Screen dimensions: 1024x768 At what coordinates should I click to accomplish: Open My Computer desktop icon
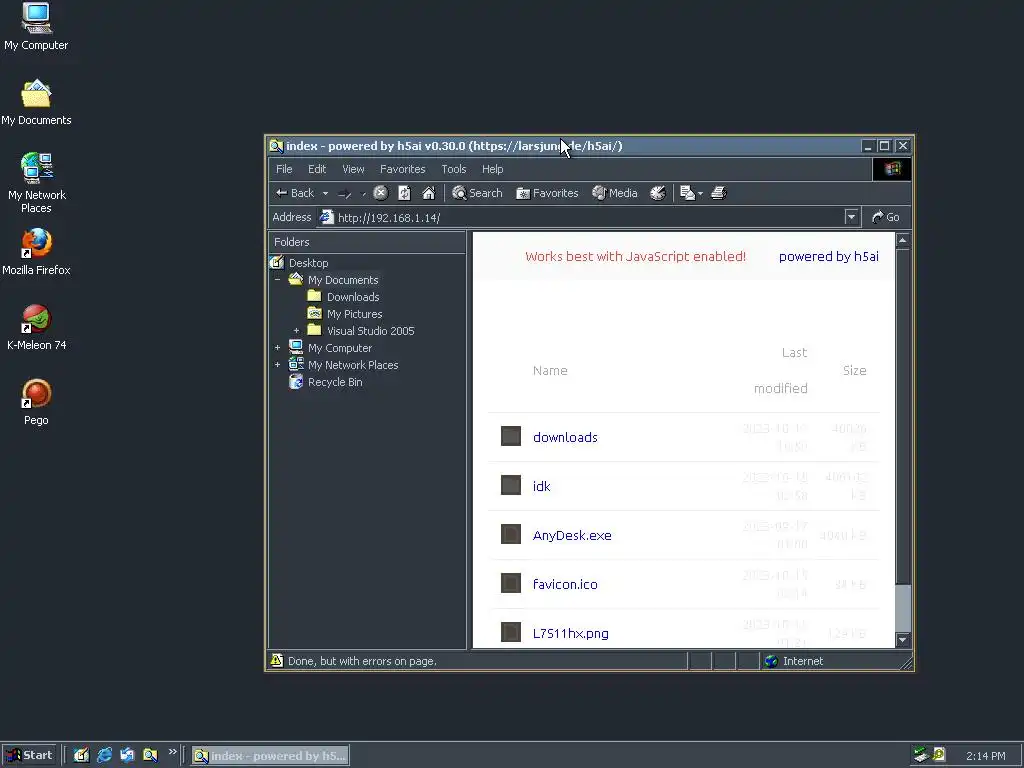point(36,26)
